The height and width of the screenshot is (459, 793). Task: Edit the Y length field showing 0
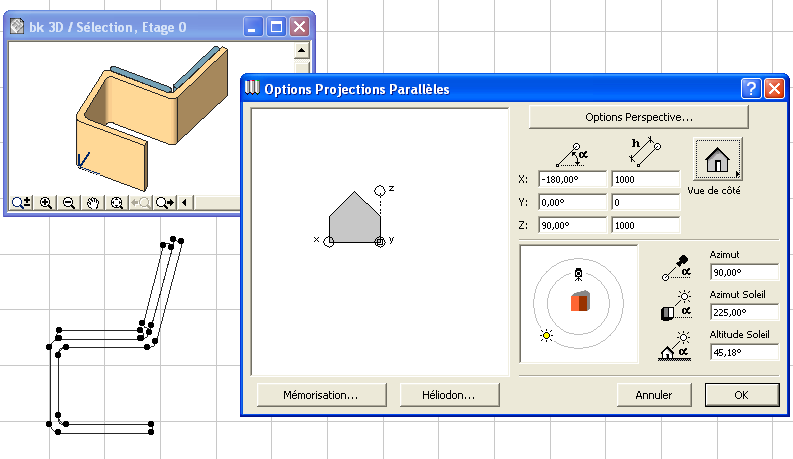[646, 203]
